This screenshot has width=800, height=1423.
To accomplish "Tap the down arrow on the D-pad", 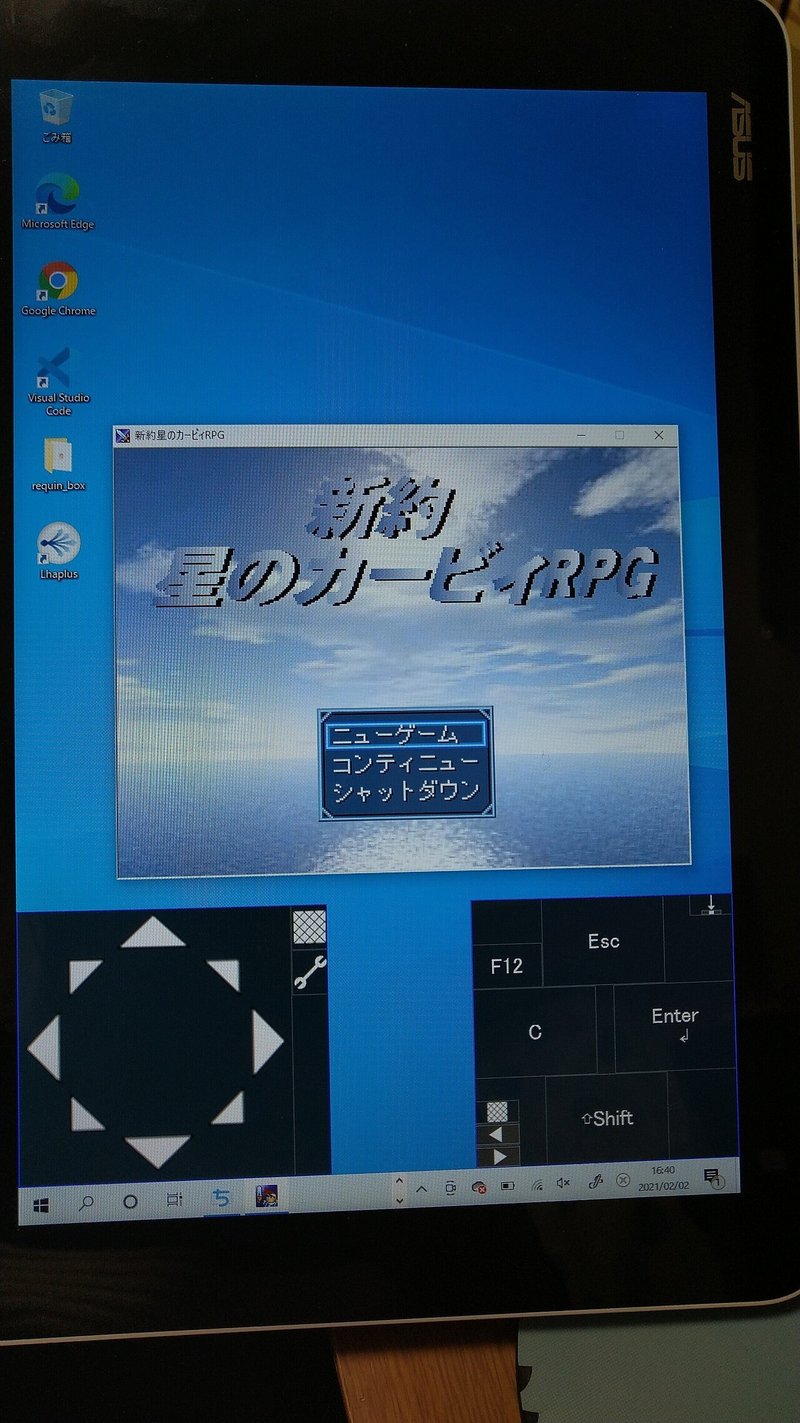I will pos(157,1151).
